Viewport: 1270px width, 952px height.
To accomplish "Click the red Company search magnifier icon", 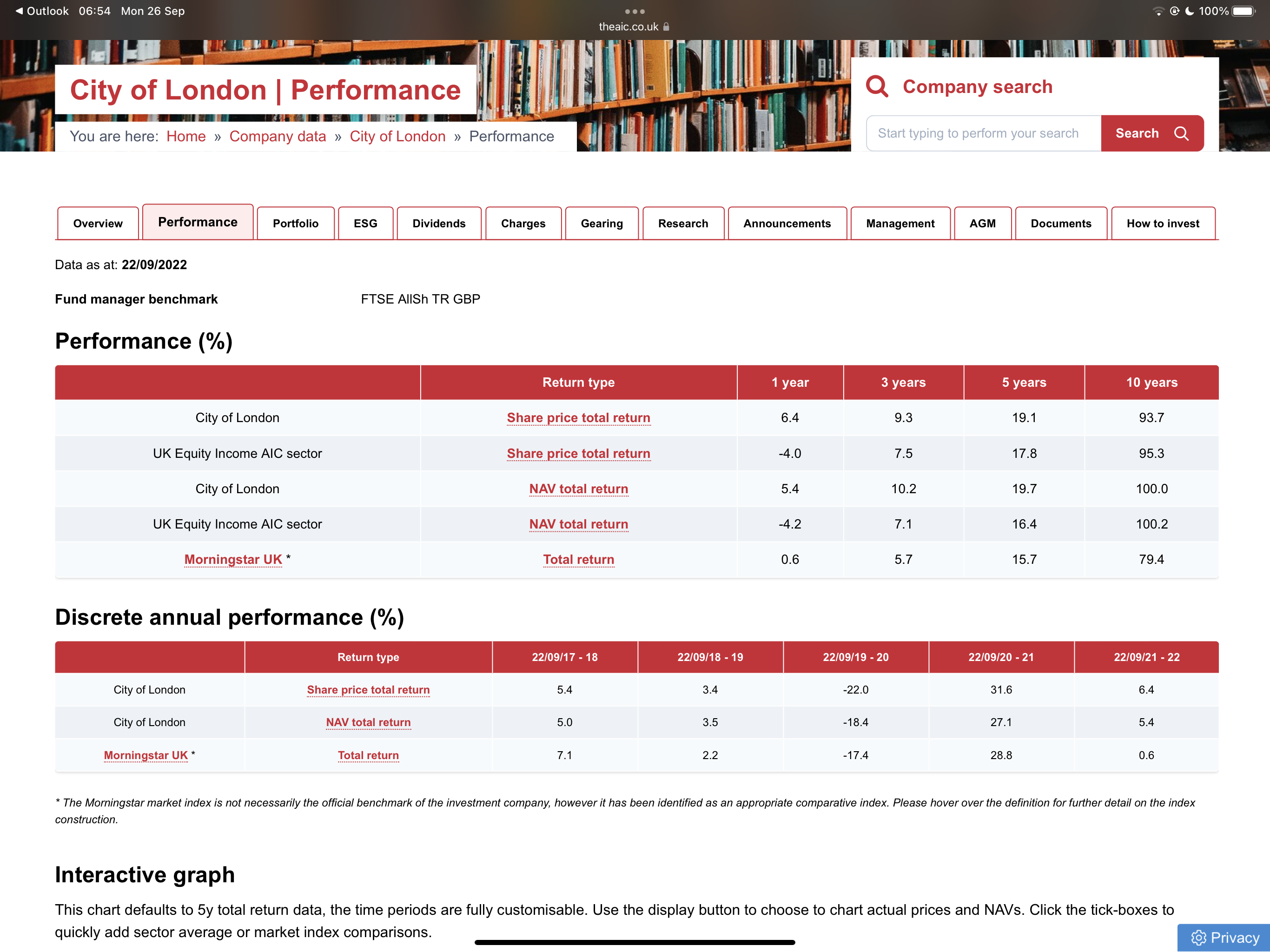I will [877, 87].
